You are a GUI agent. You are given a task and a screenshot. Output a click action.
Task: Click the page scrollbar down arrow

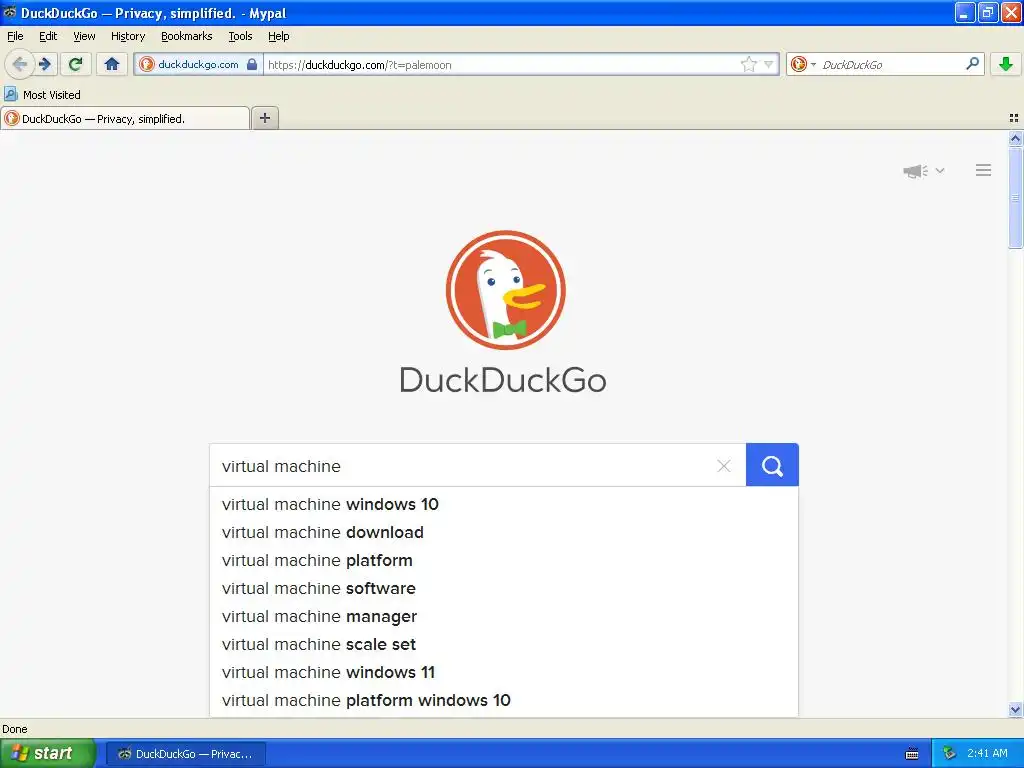pyautogui.click(x=1015, y=709)
